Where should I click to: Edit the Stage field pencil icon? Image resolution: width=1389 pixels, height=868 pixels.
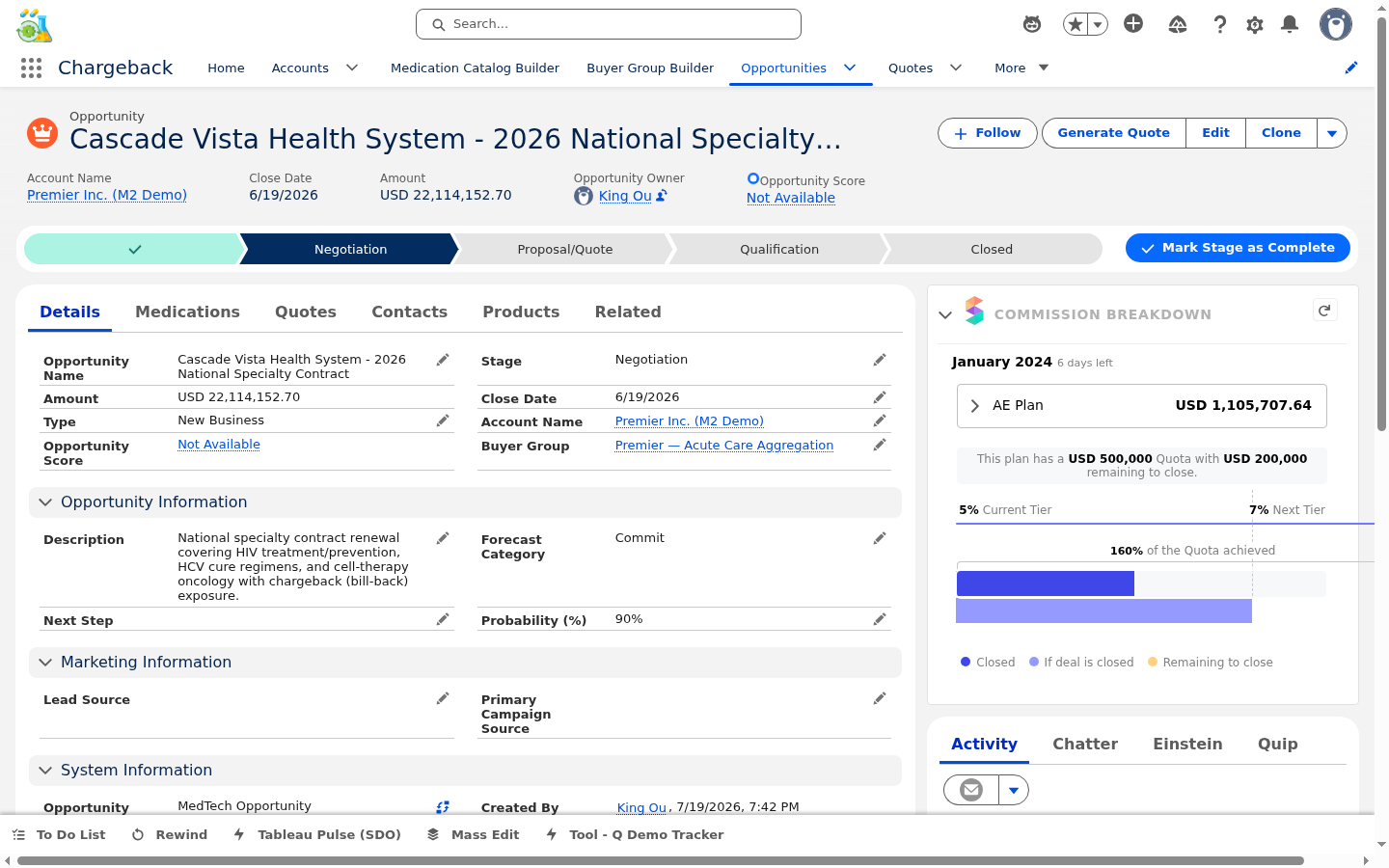coord(880,360)
